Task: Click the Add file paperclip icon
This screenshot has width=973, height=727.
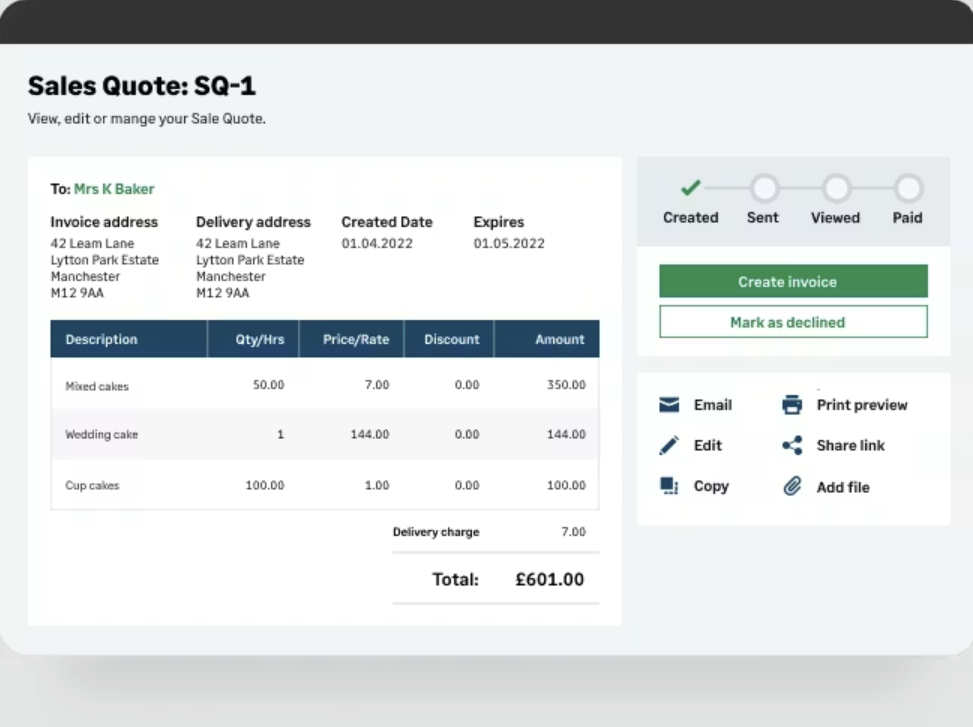Action: pyautogui.click(x=792, y=486)
